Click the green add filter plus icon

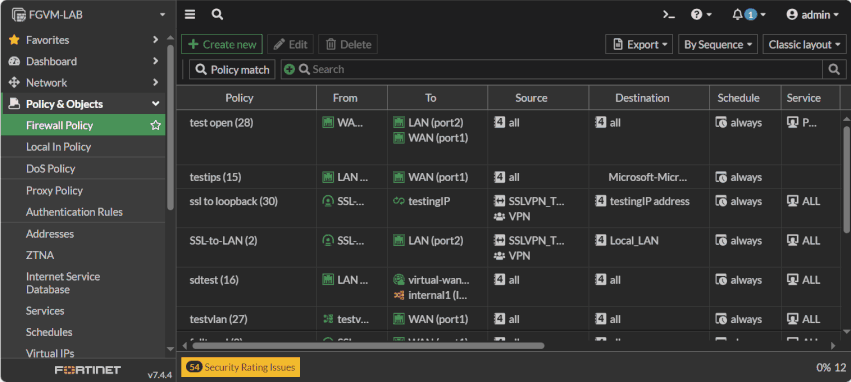[289, 69]
